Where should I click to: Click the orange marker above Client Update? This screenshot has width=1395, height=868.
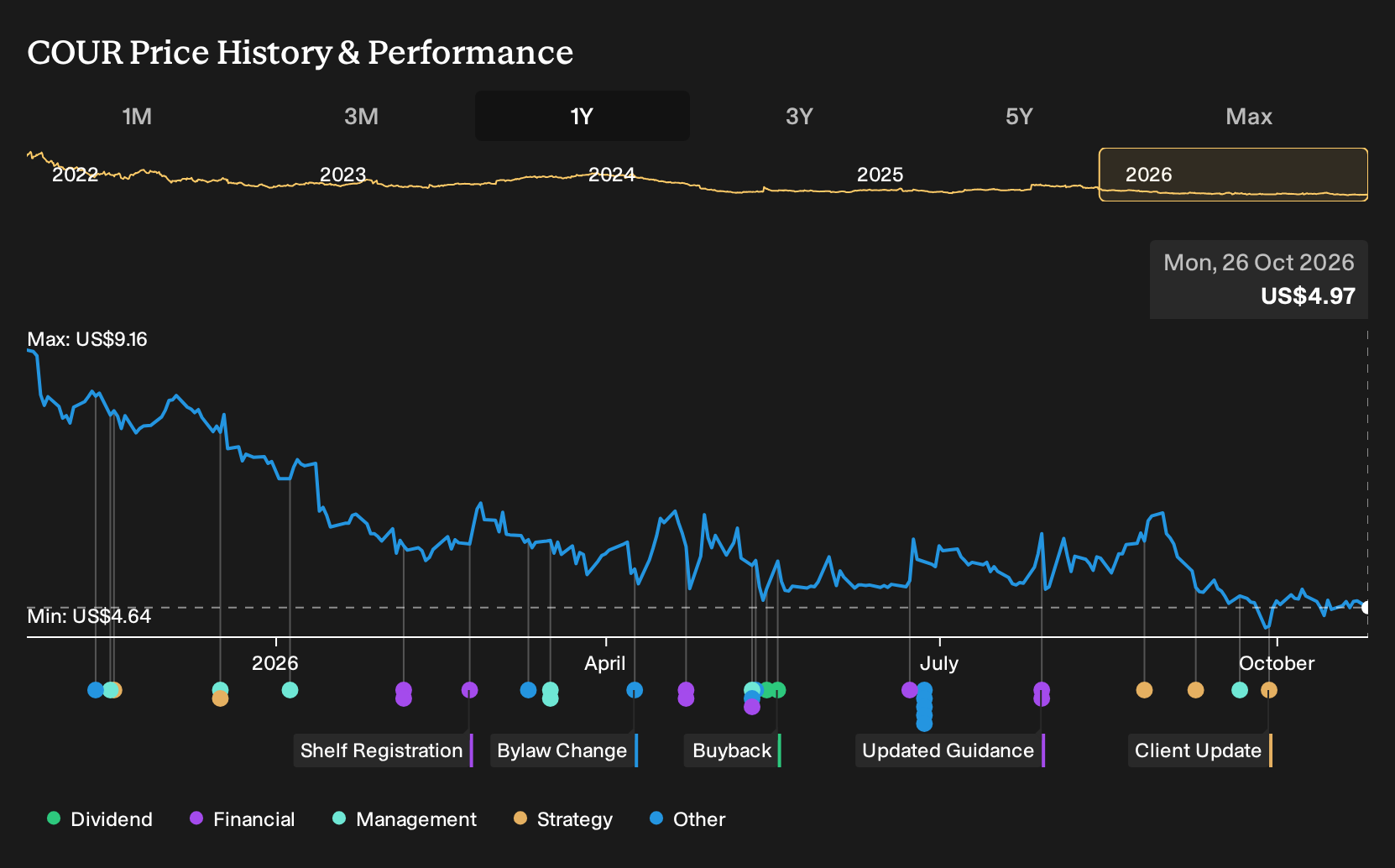pyautogui.click(x=1269, y=690)
